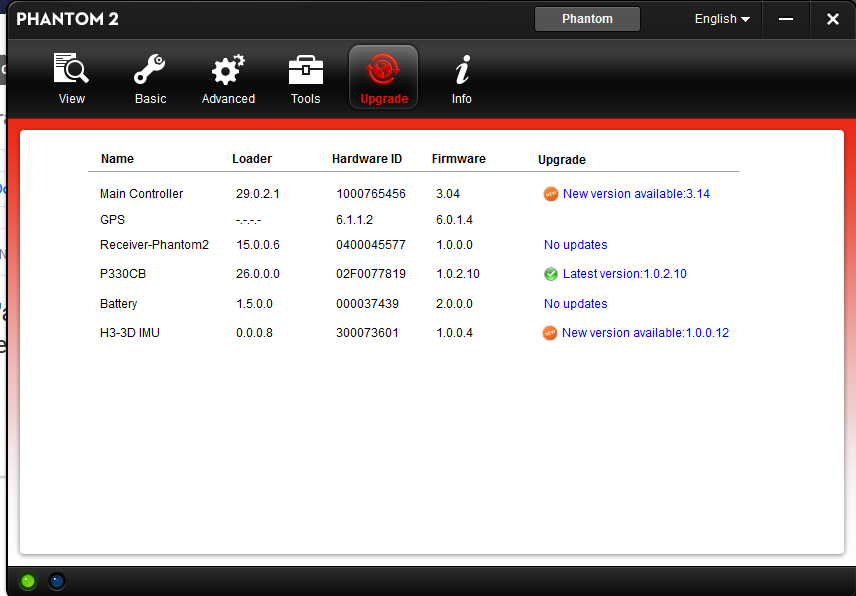Click Battery loader '1.5.0.0'
The width and height of the screenshot is (856, 596).
click(254, 304)
